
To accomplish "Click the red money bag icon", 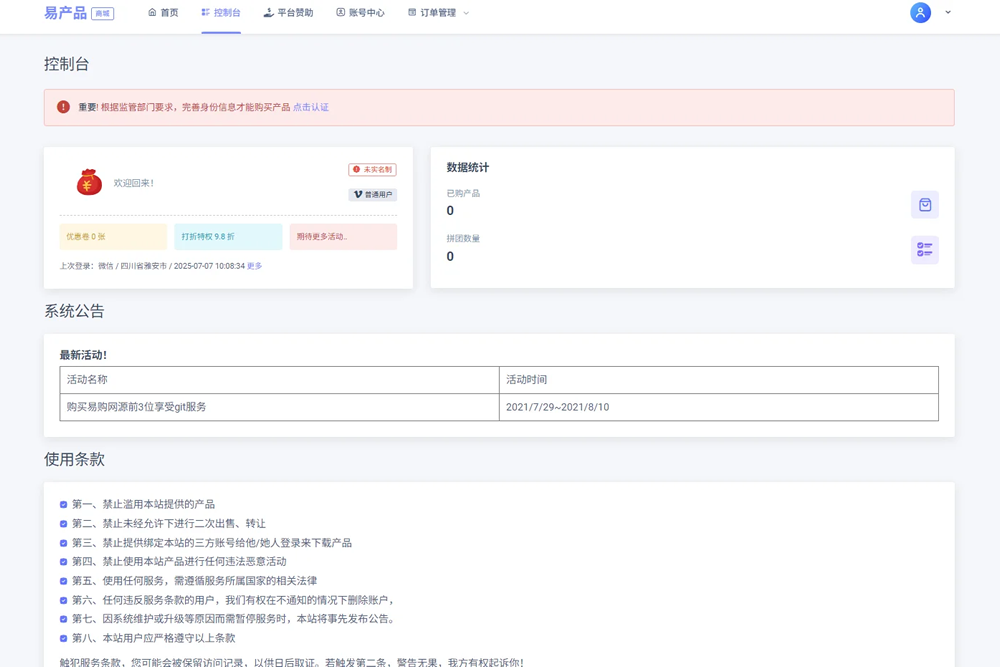I will pos(89,182).
